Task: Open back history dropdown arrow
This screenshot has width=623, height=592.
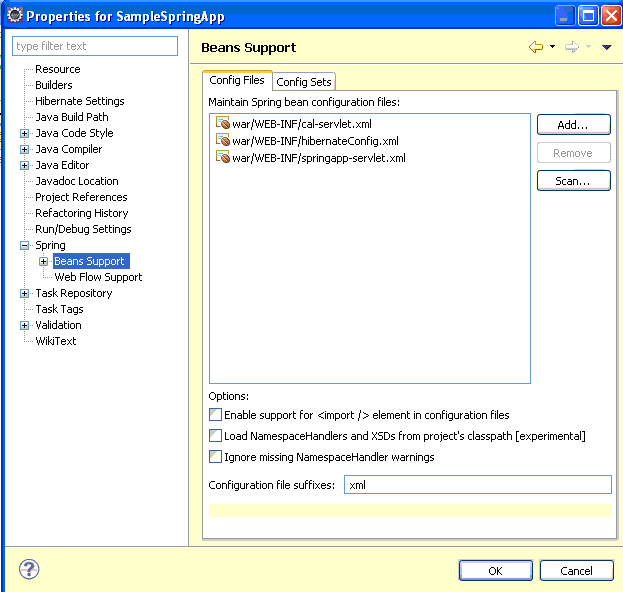Action: tap(552, 47)
